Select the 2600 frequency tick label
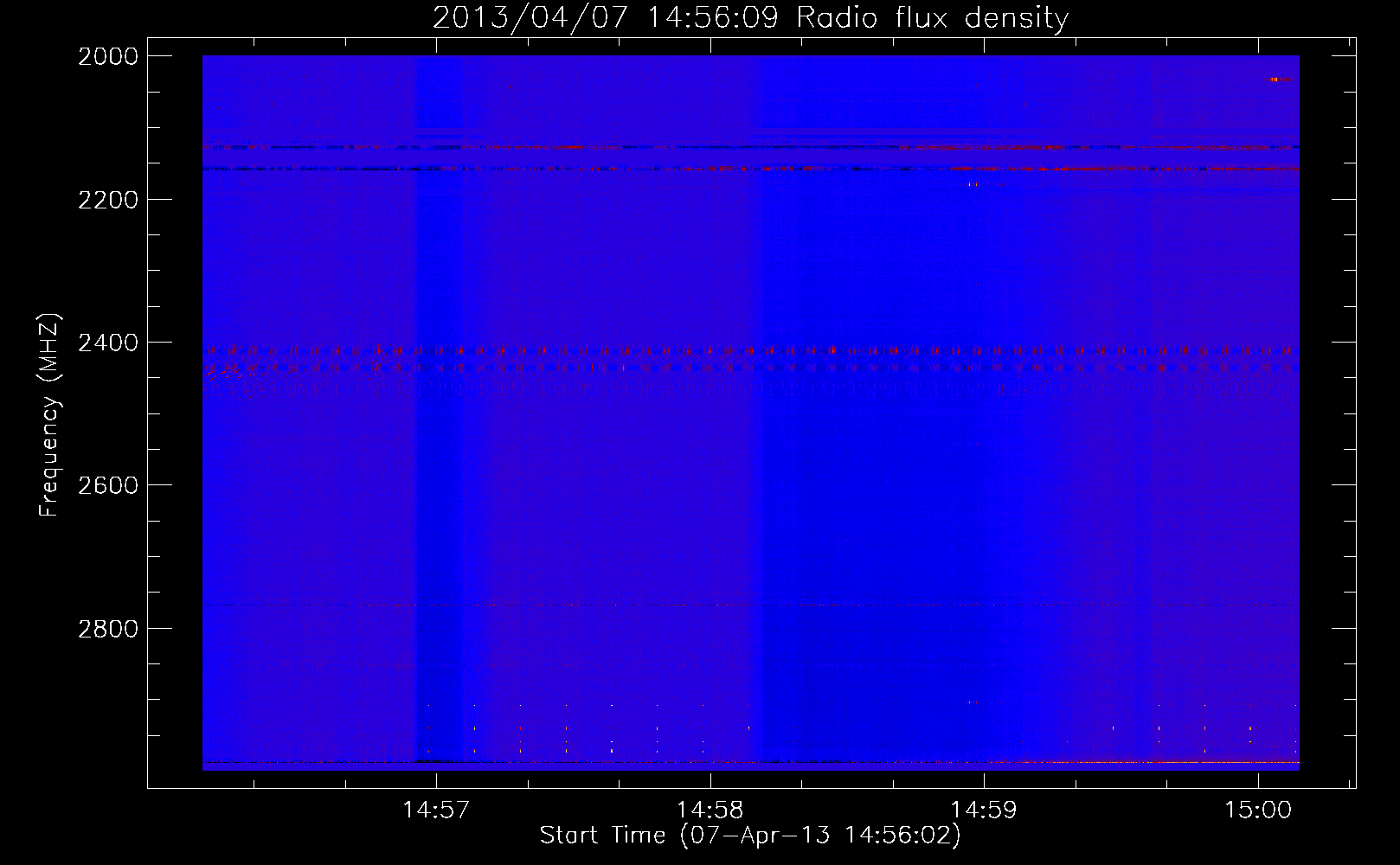 click(x=108, y=485)
